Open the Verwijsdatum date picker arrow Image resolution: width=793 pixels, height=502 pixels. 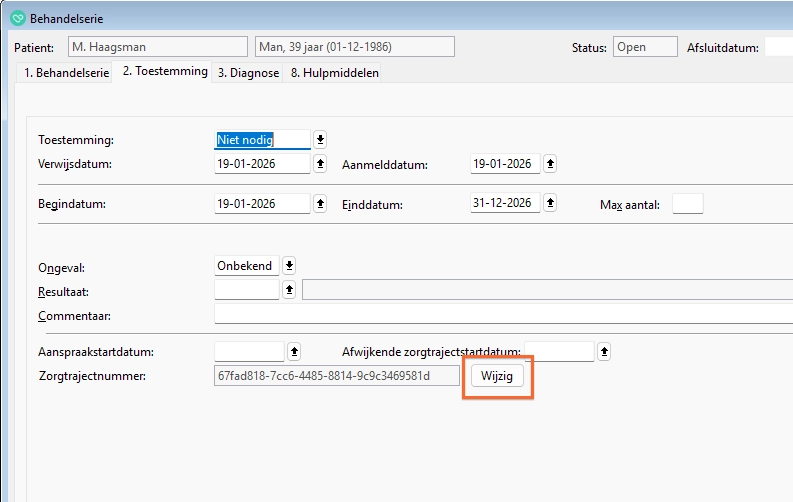coord(320,164)
